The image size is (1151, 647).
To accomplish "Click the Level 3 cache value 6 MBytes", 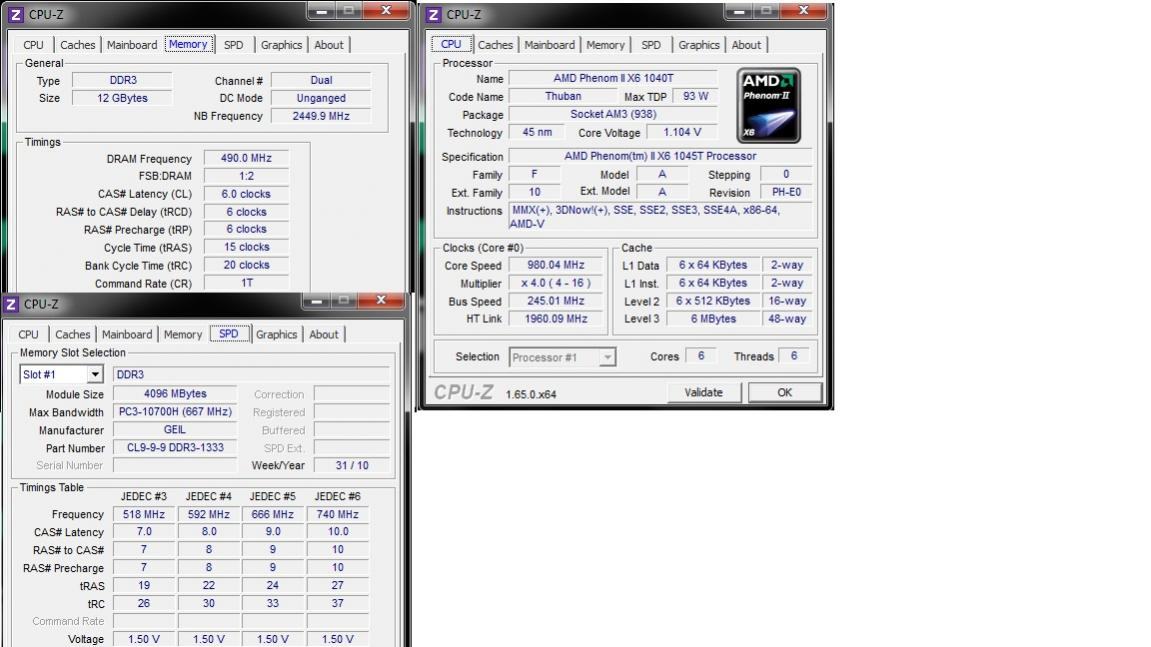I will pyautogui.click(x=713, y=319).
